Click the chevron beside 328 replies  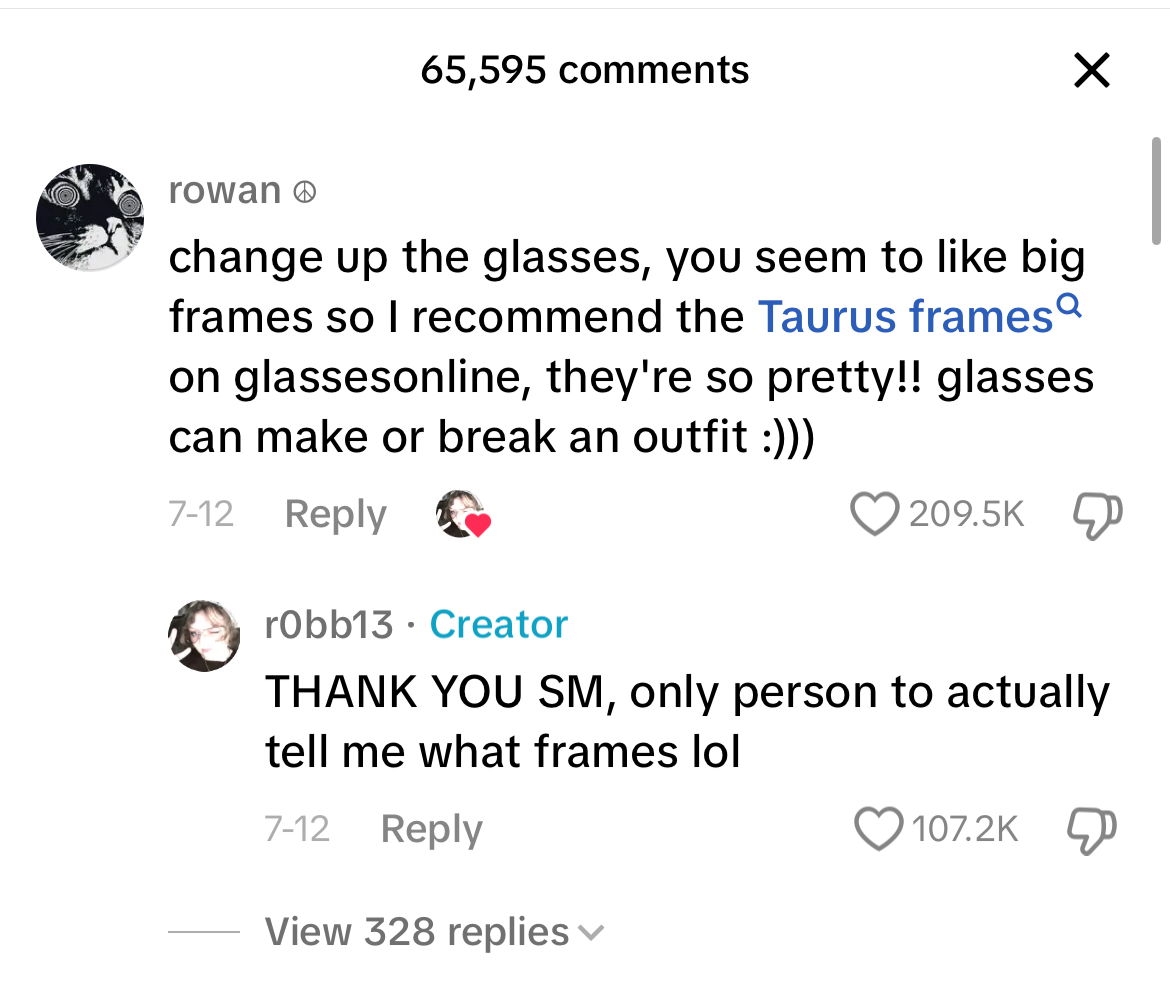(592, 933)
